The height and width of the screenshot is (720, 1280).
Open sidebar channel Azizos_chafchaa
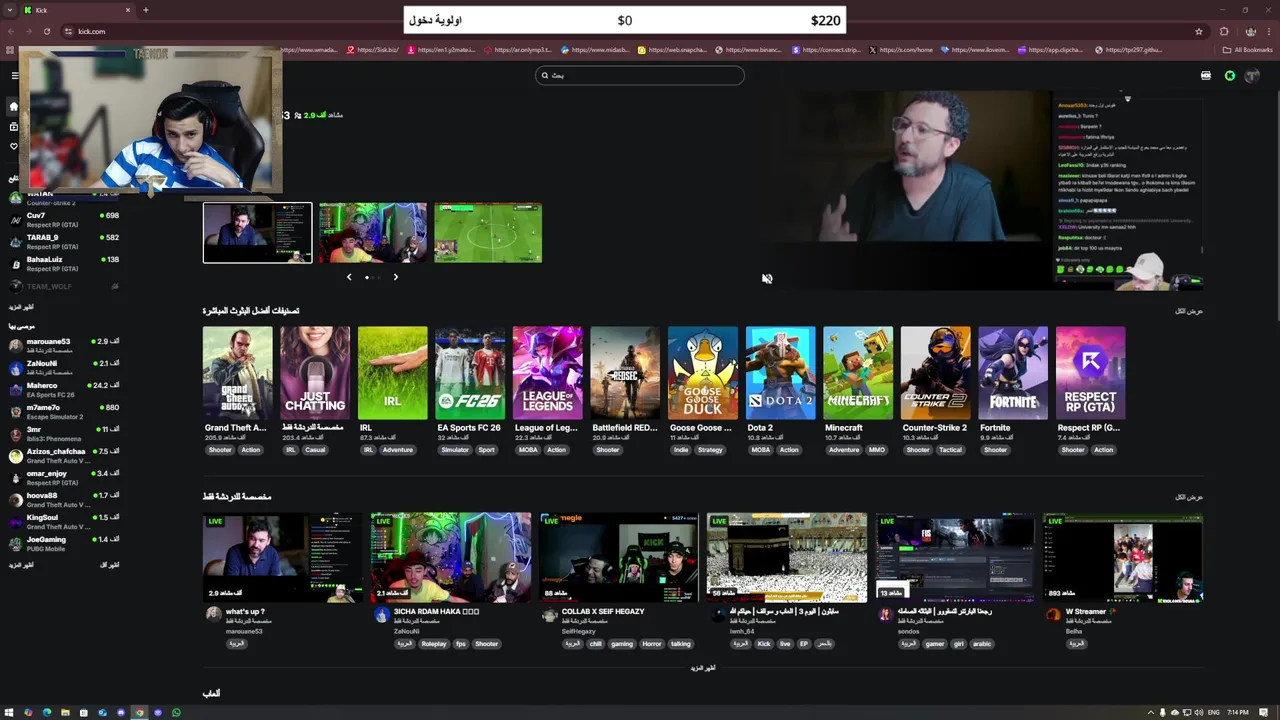click(x=64, y=455)
